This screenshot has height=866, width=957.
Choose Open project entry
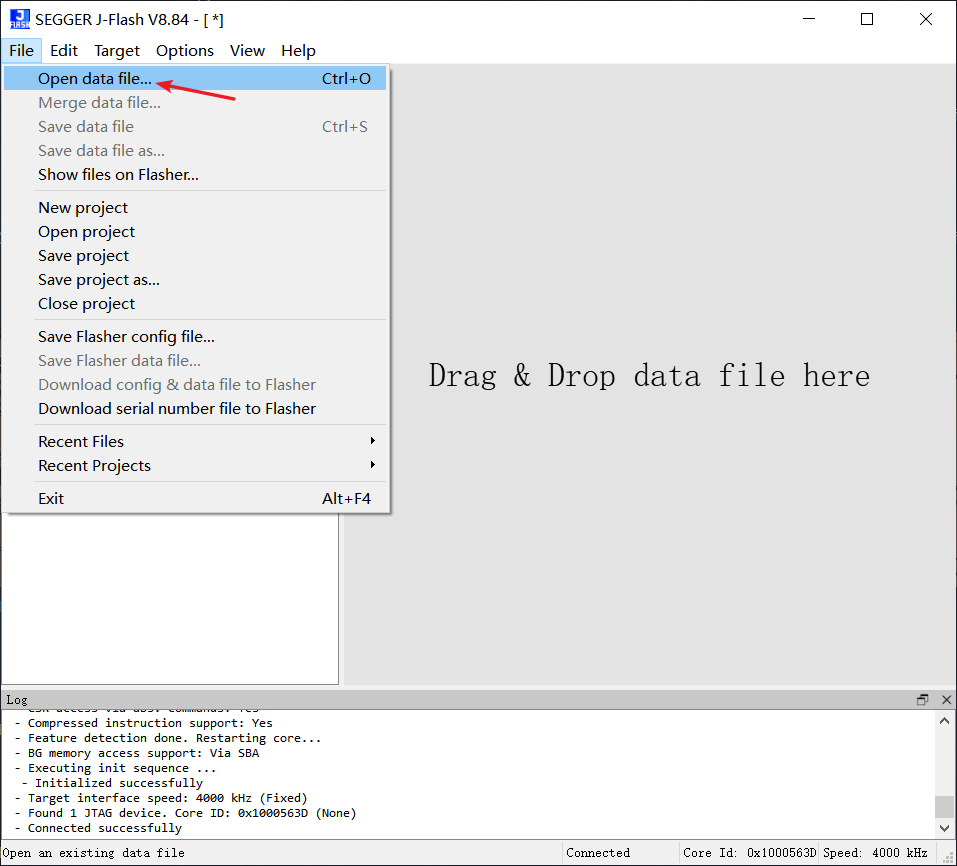pos(195,232)
